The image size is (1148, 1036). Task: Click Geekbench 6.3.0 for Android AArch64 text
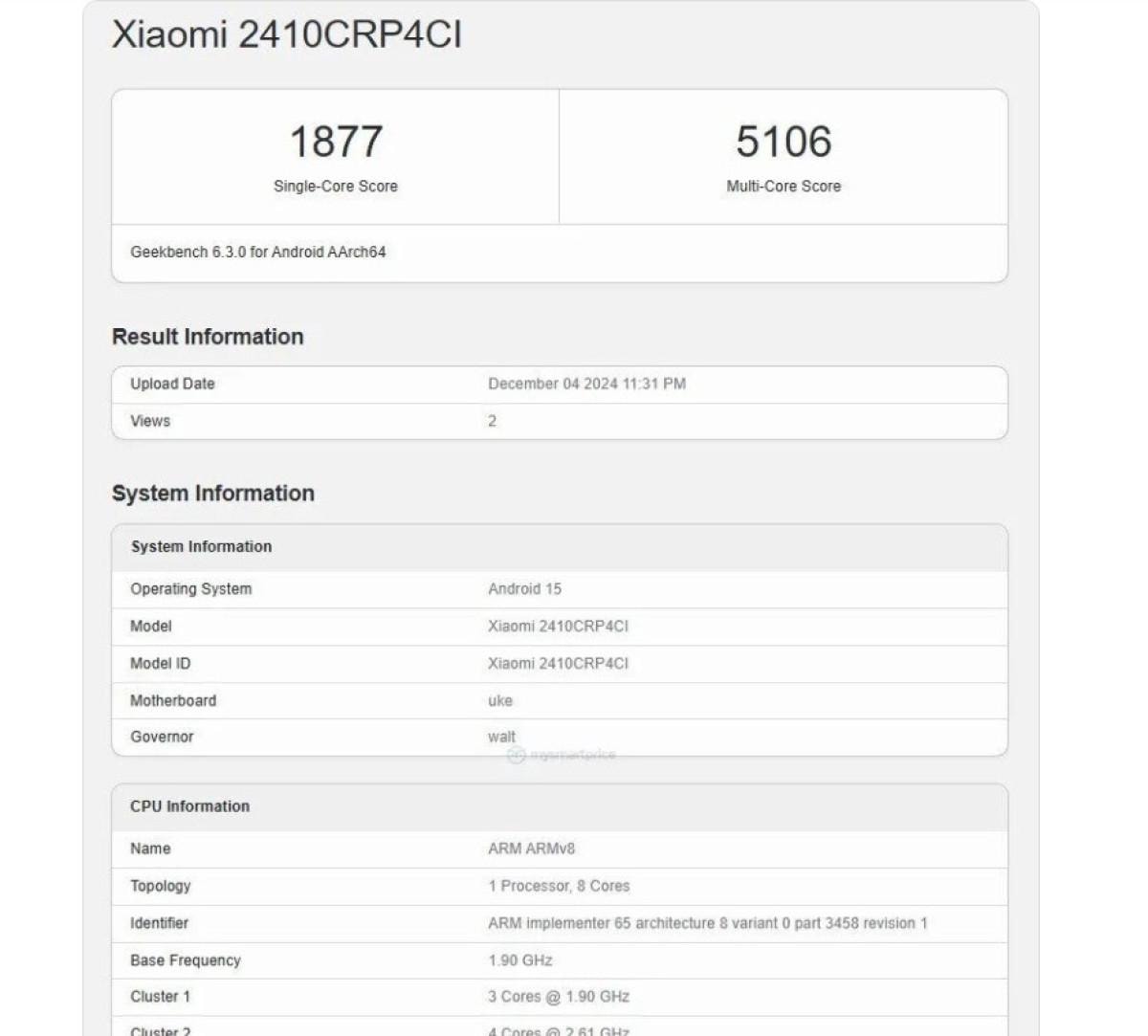[258, 253]
